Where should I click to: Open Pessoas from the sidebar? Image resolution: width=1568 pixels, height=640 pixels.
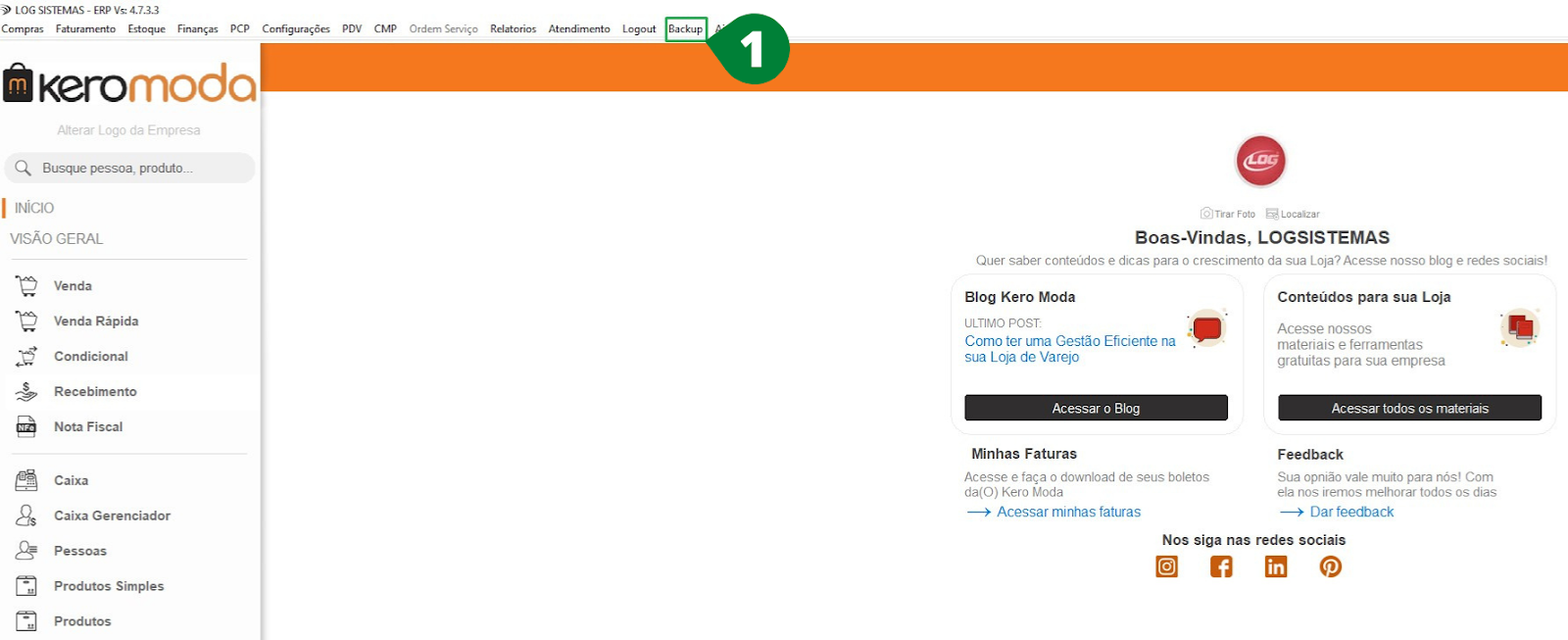pyautogui.click(x=80, y=552)
